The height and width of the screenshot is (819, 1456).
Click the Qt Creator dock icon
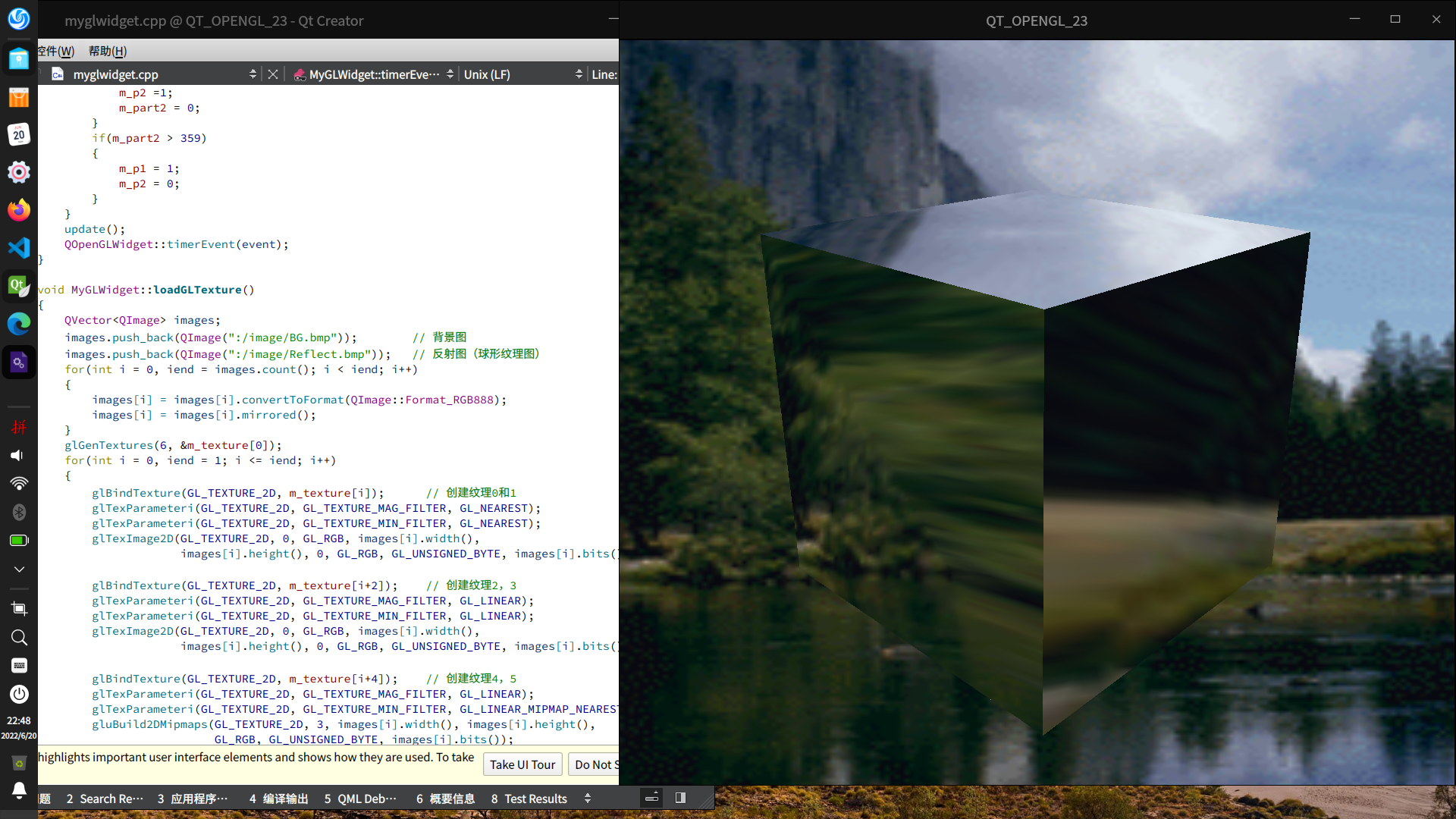coord(19,286)
